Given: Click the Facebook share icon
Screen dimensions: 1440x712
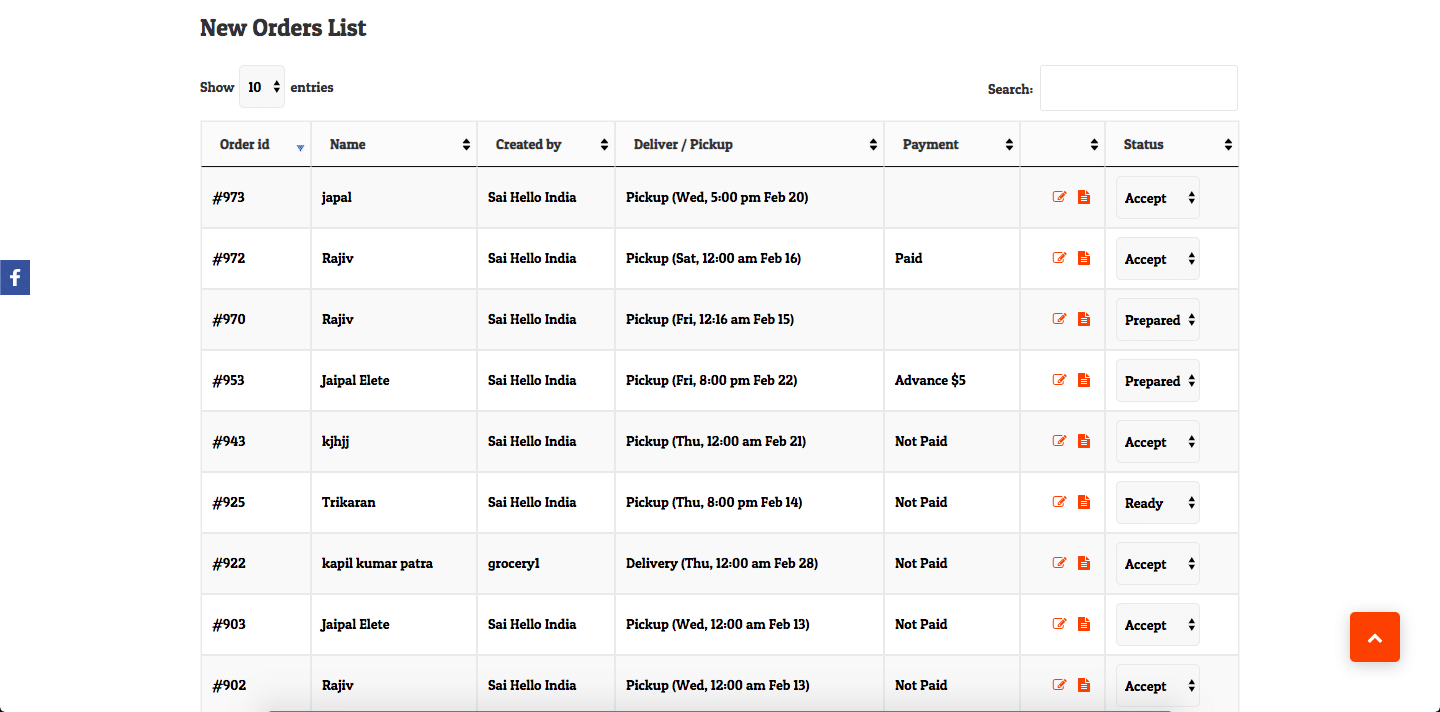Looking at the screenshot, I should tap(15, 277).
